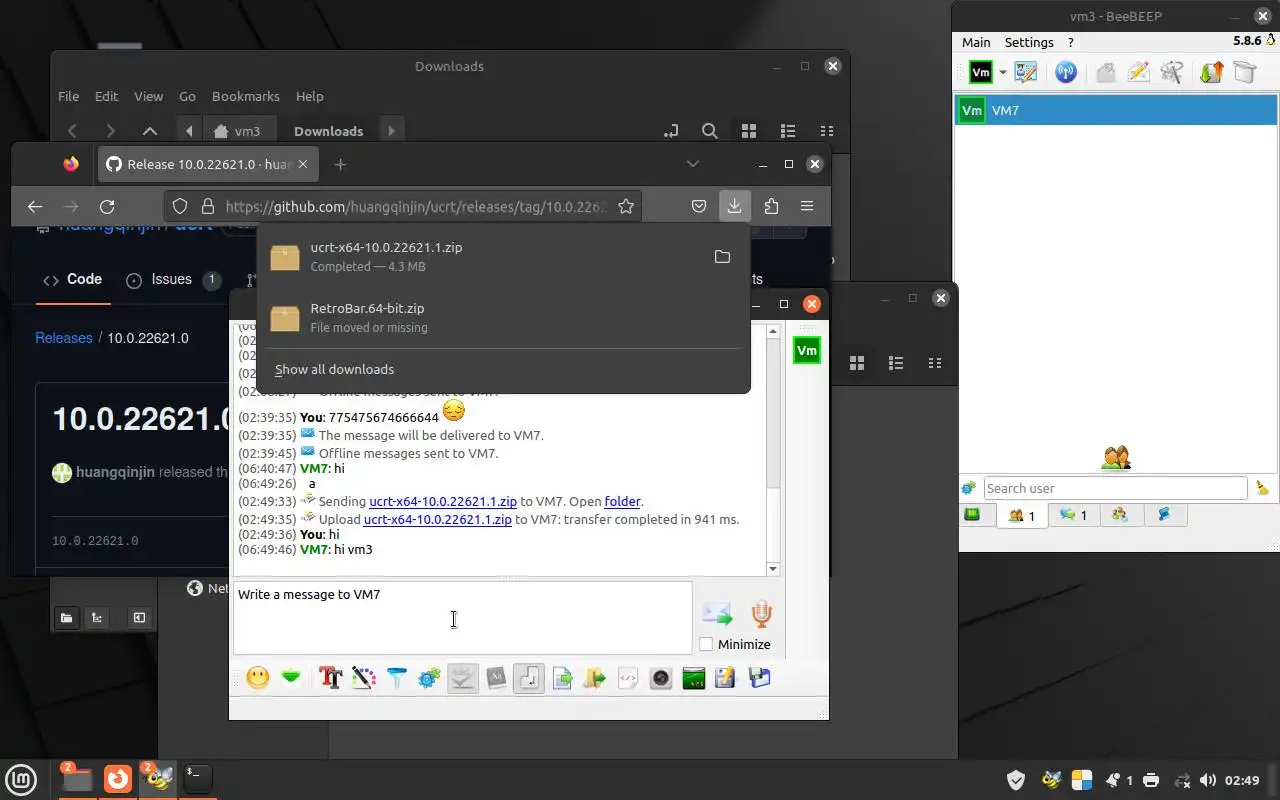Viewport: 1280px width, 800px height.
Task: Click the chat log vertical scrollbar
Action: coord(773,450)
